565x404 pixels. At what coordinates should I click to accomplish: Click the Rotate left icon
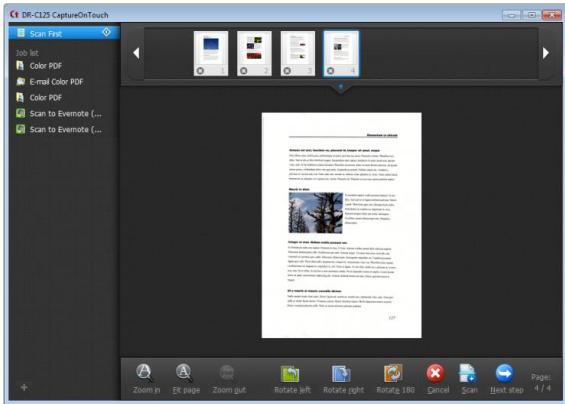coord(290,374)
